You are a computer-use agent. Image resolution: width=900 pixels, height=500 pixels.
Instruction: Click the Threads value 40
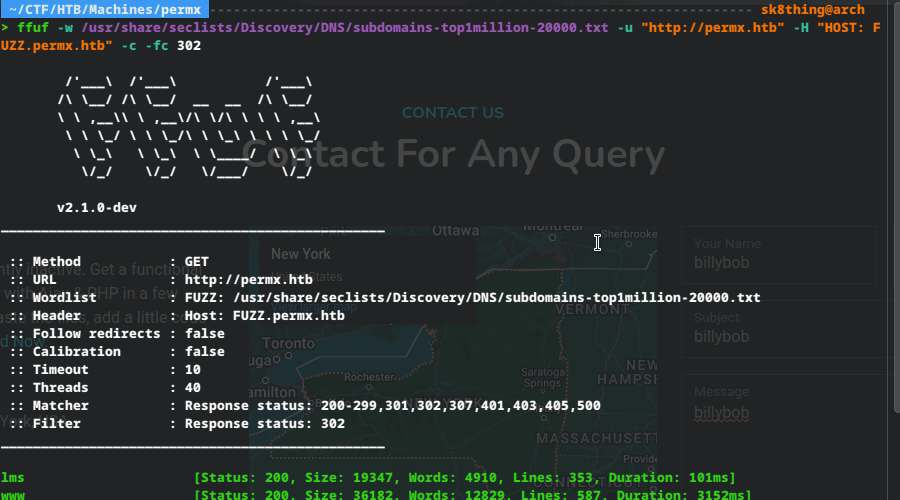192,388
